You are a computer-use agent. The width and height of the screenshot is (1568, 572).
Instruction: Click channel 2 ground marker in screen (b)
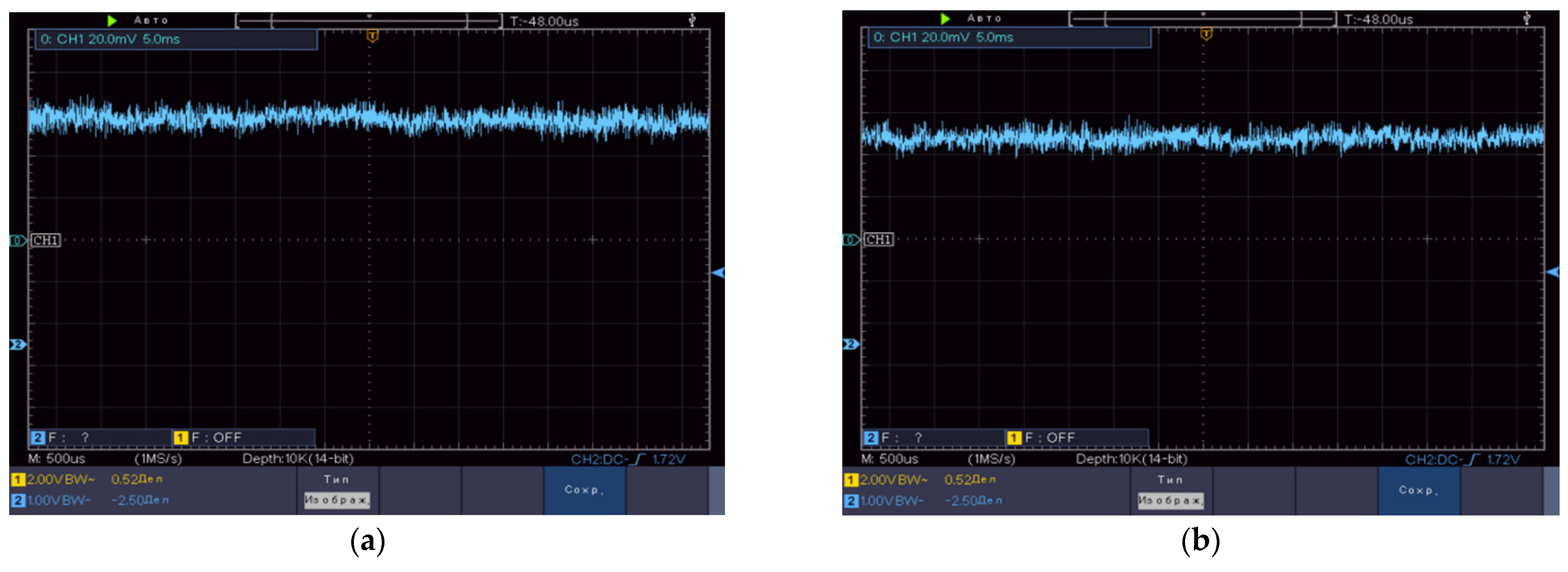pyautogui.click(x=851, y=345)
